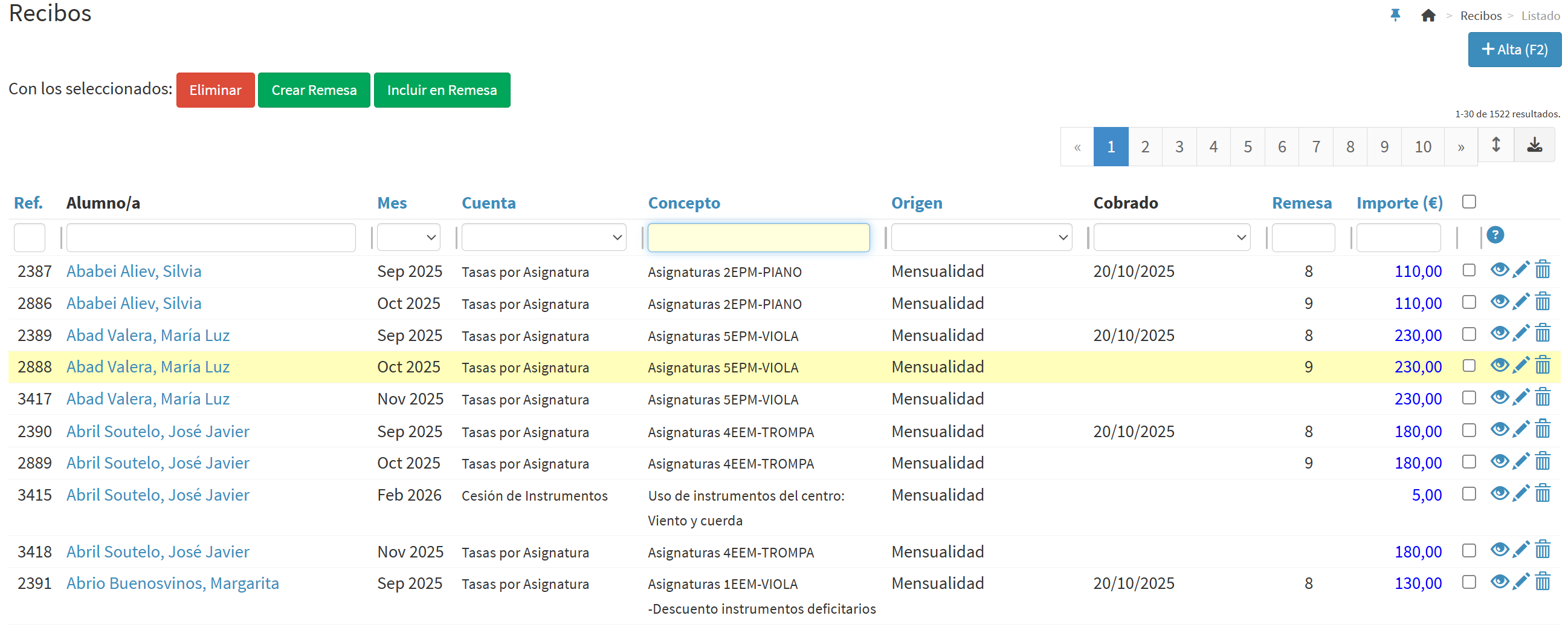Edit receipt 2387 with pencil icon

[x=1520, y=269]
